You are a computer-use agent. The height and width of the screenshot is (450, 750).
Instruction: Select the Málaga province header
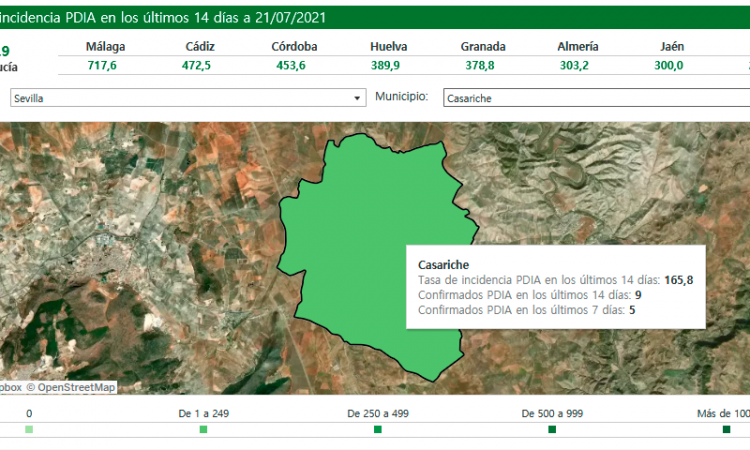105,47
